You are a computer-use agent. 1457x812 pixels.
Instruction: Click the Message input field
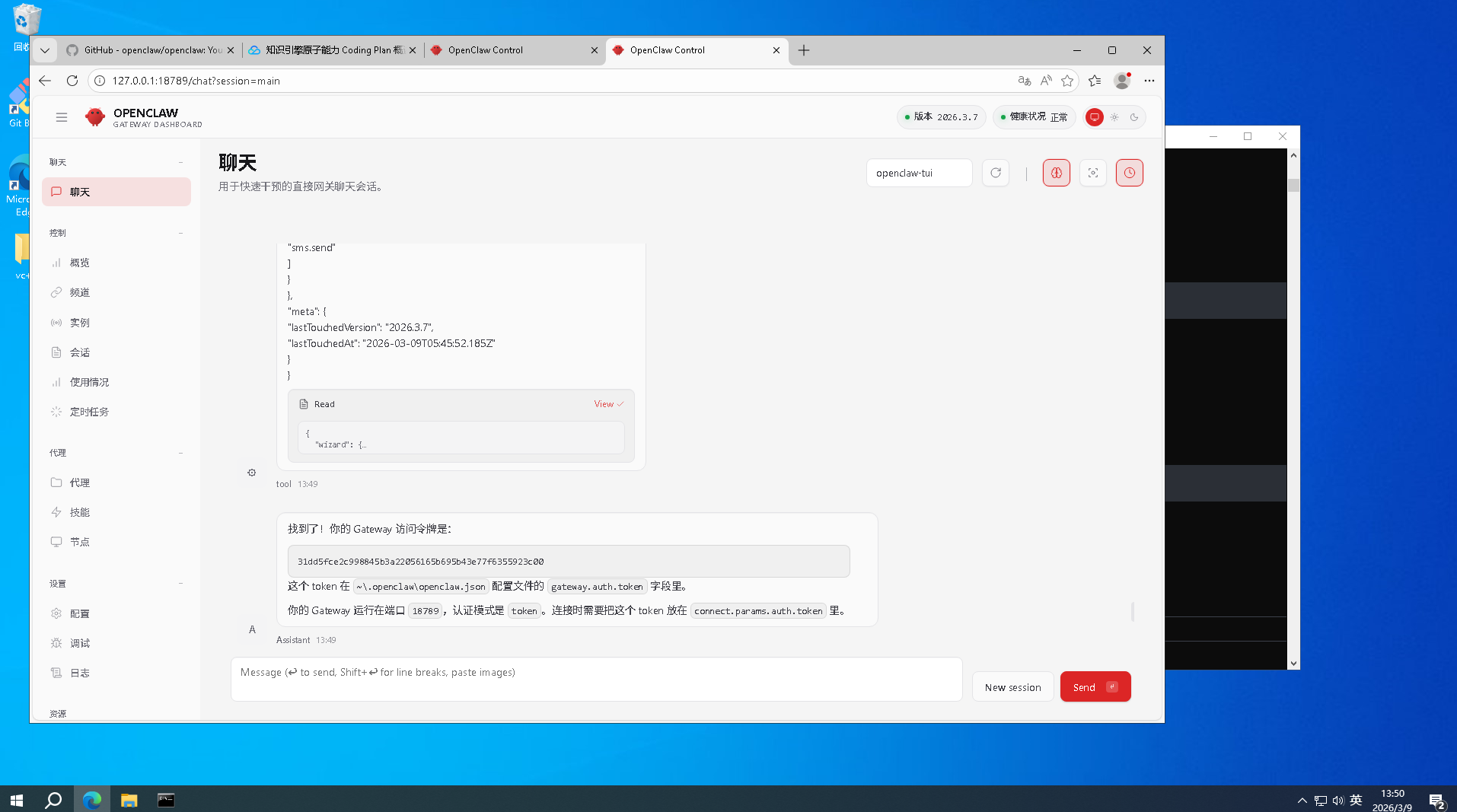(x=596, y=679)
